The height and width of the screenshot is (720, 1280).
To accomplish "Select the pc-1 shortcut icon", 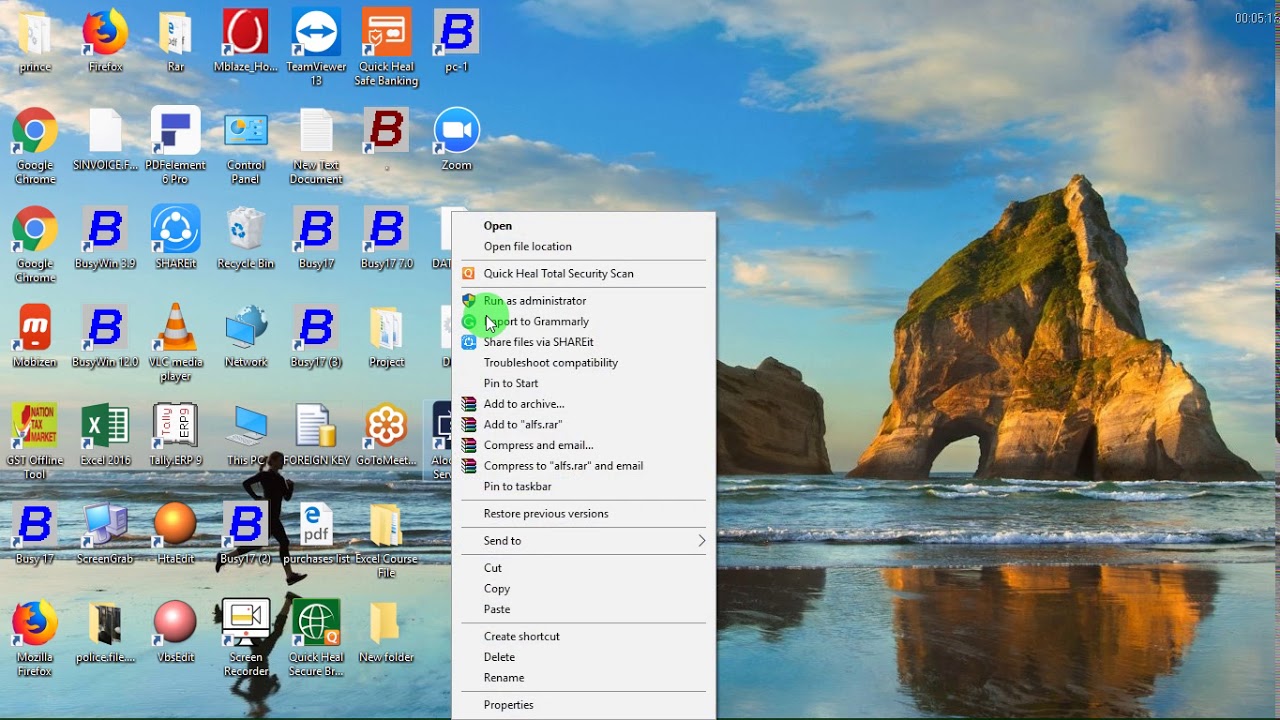I will [x=456, y=42].
